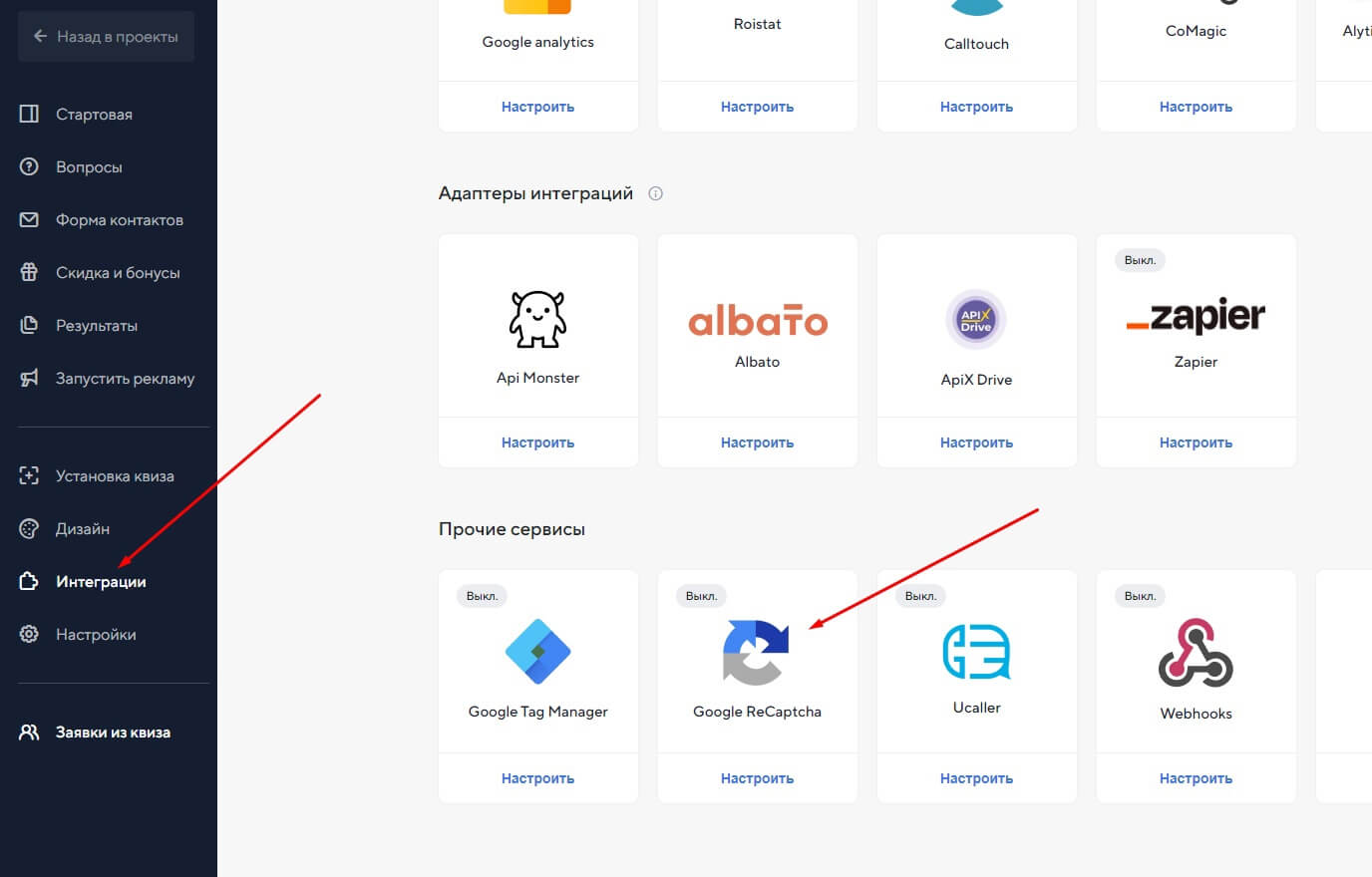The image size is (1372, 877).
Task: Click the Выкл. badge on Zapier card
Action: click(x=1140, y=260)
